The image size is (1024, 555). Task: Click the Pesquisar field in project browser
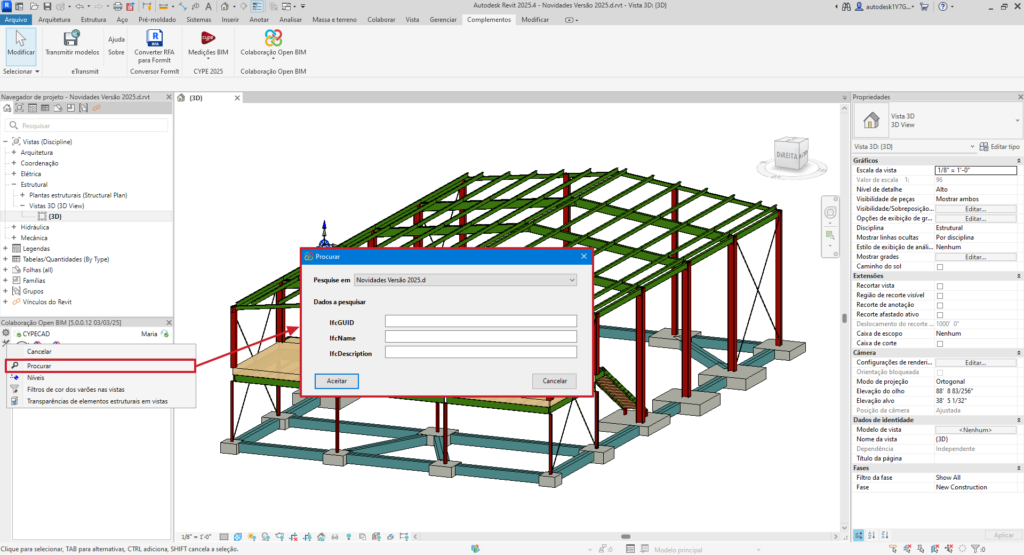(x=87, y=125)
